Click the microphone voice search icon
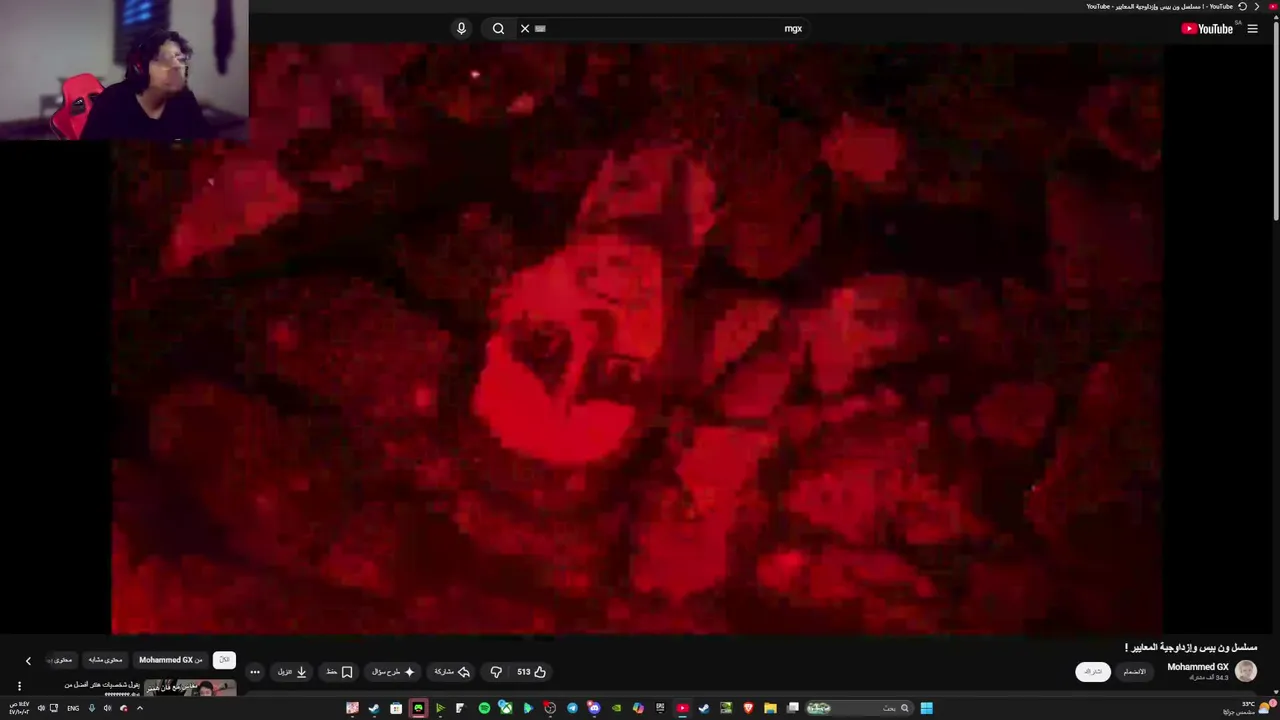 click(x=461, y=28)
